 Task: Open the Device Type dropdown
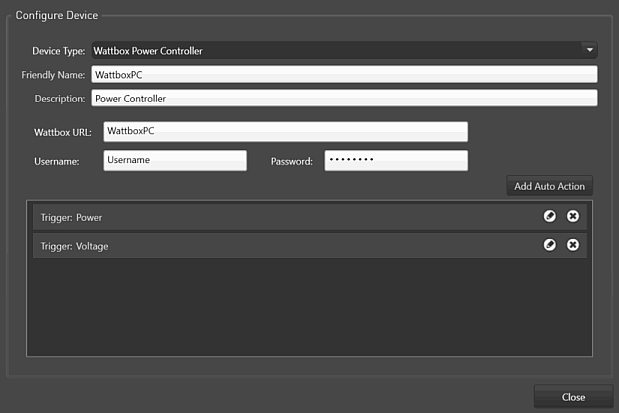[x=344, y=51]
